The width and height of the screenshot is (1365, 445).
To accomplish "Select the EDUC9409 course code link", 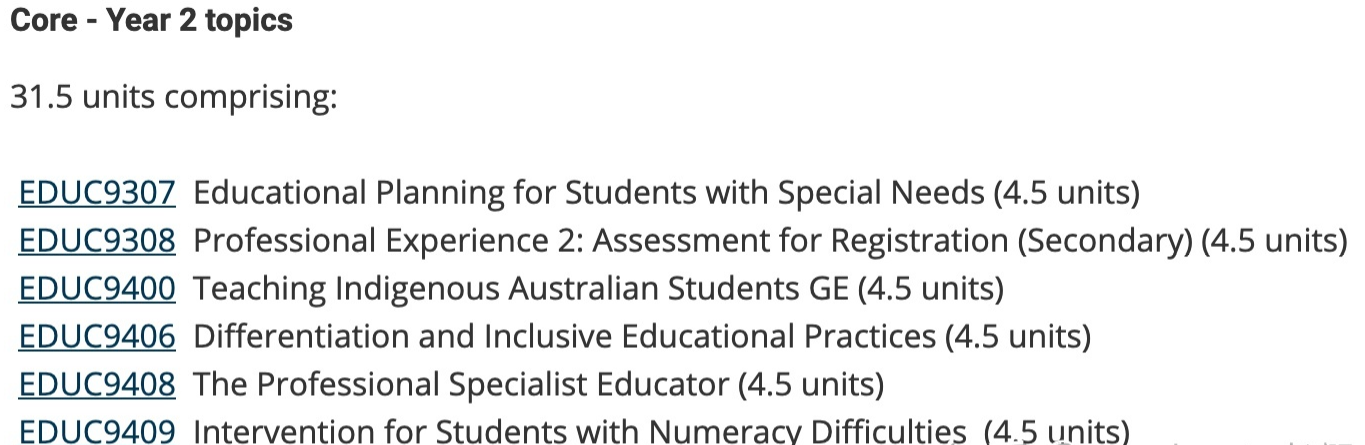I will [x=97, y=431].
